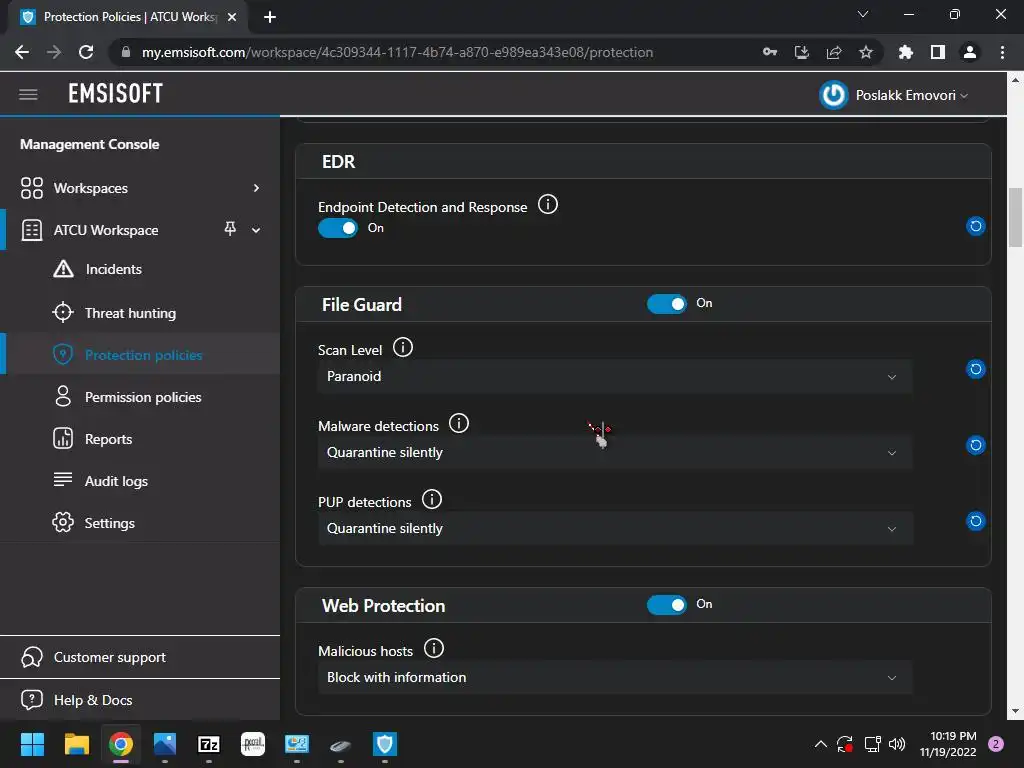
Task: Click the Incidents warning triangle icon
Action: click(x=63, y=269)
